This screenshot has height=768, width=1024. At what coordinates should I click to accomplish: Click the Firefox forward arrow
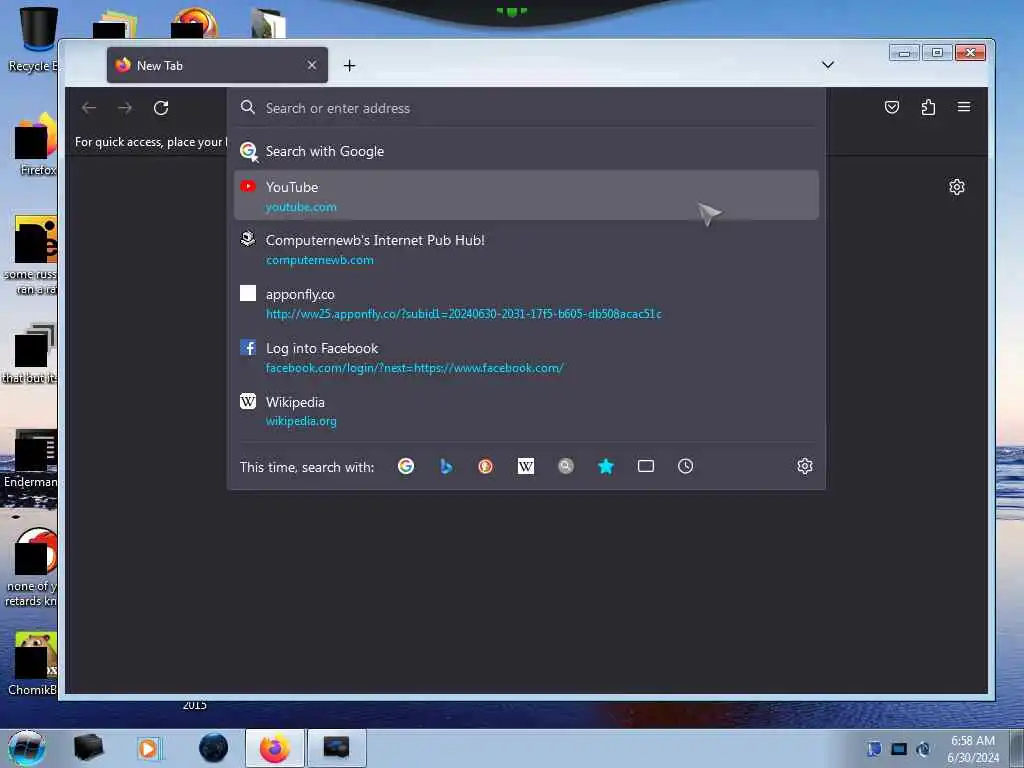(x=125, y=108)
